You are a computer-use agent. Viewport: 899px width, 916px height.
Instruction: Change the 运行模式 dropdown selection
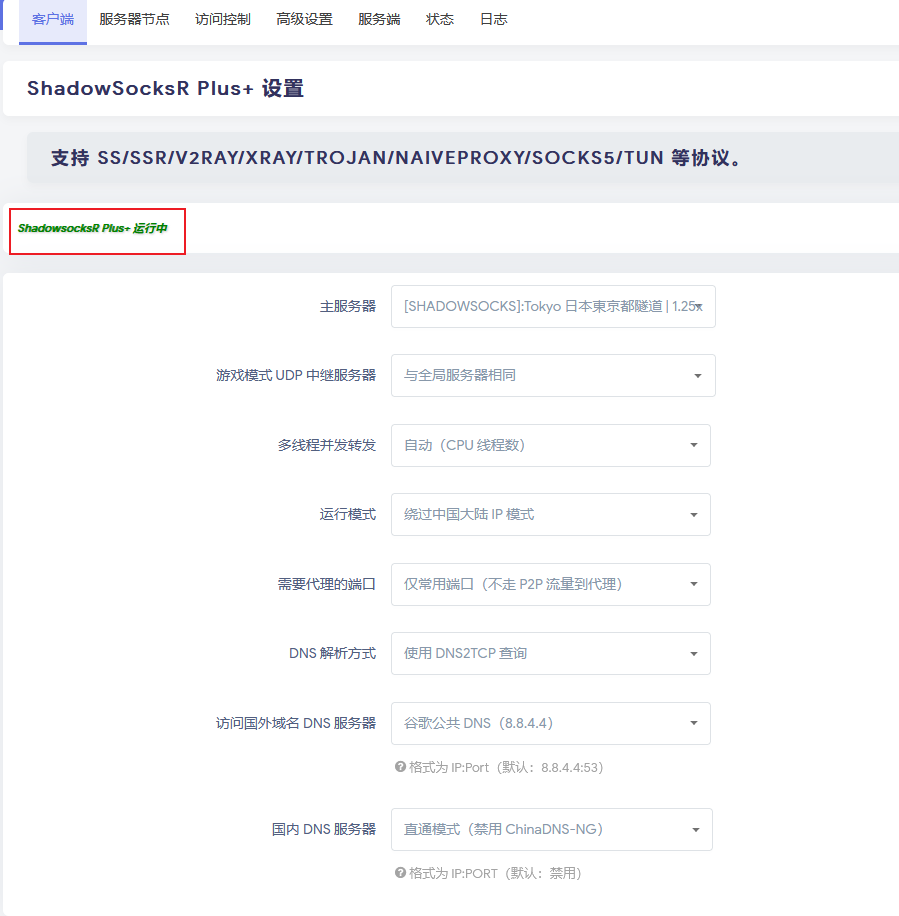[550, 514]
